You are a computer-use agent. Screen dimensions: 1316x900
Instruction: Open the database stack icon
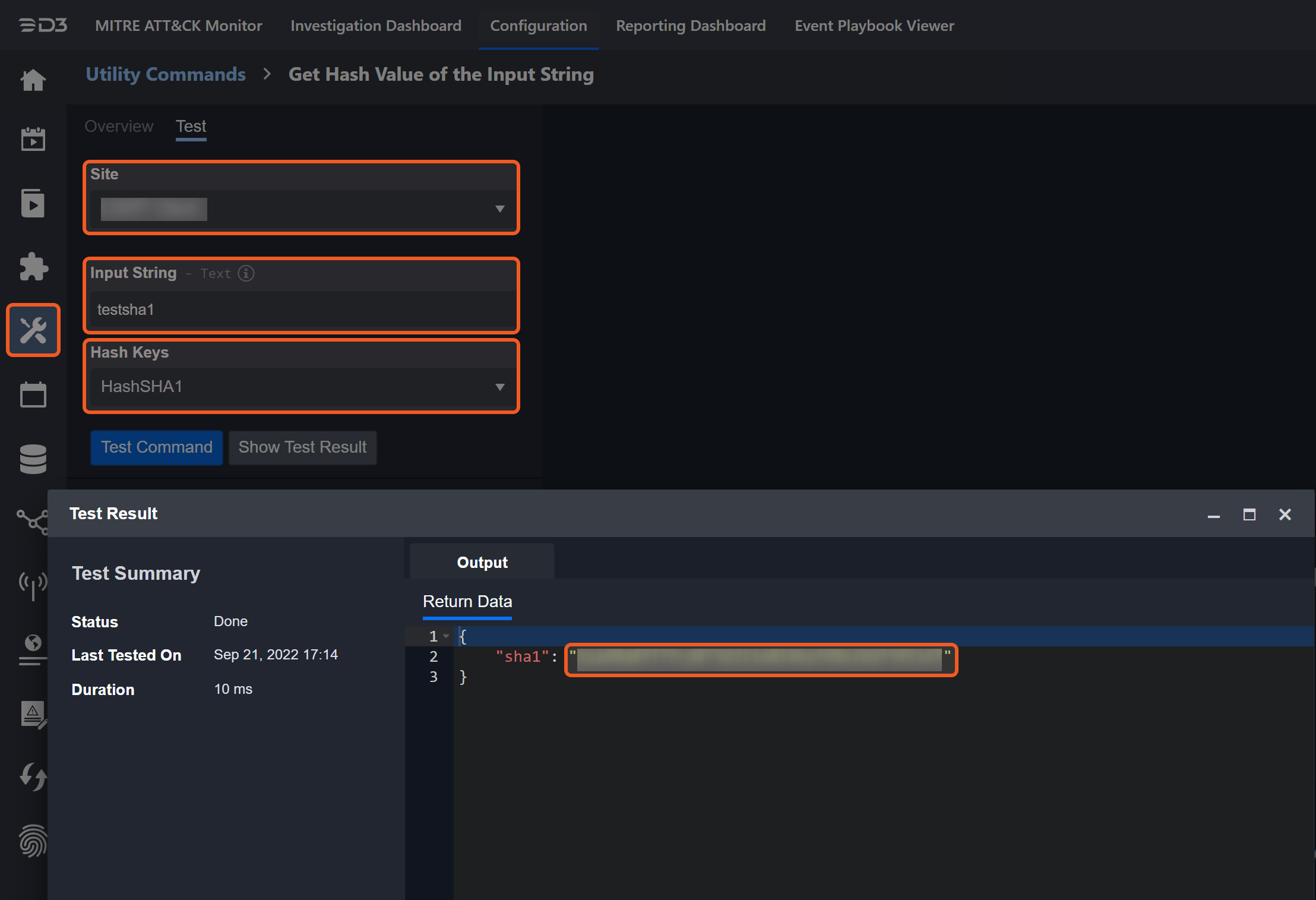click(x=33, y=459)
